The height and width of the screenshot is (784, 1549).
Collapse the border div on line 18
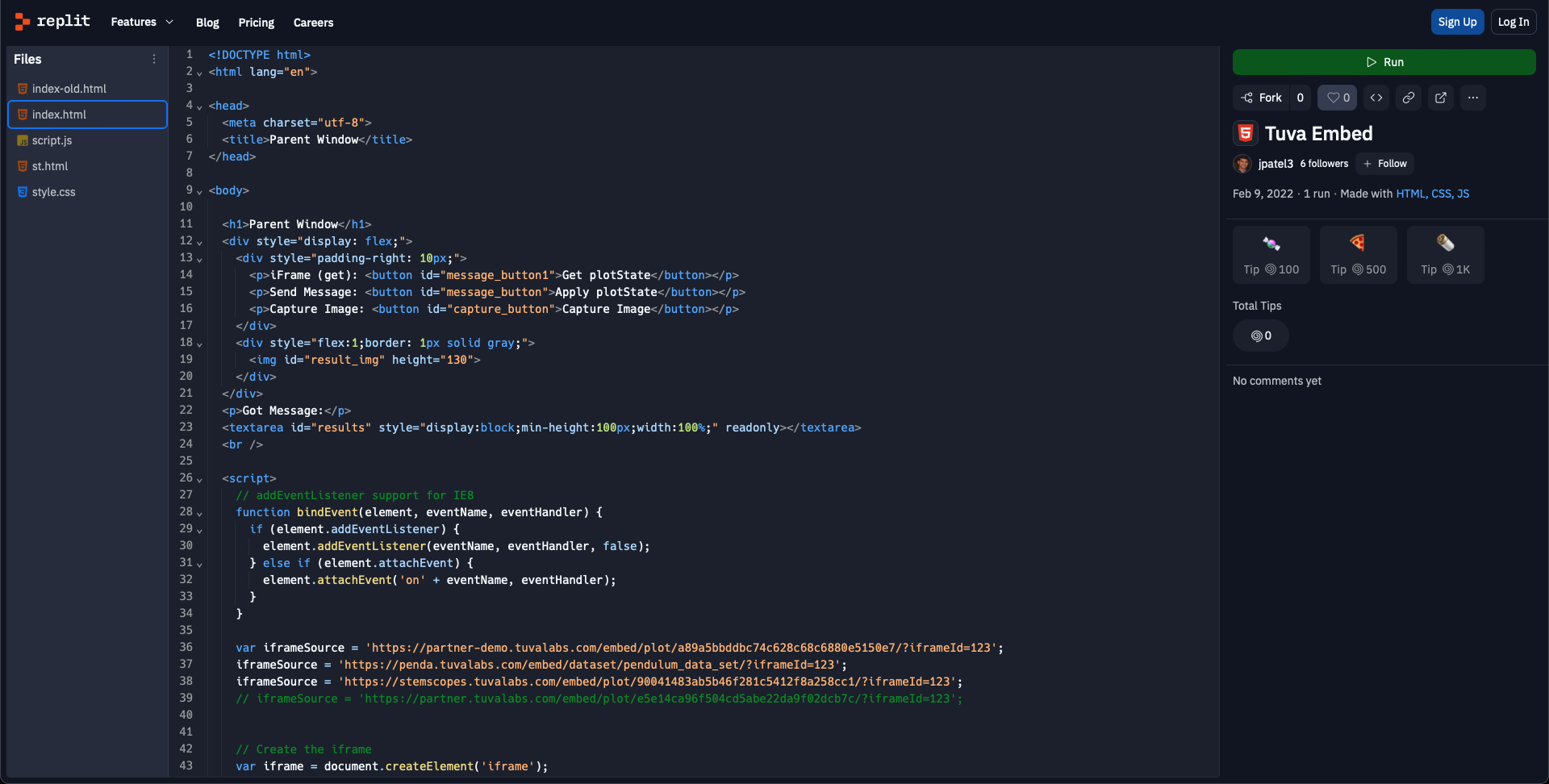(199, 344)
